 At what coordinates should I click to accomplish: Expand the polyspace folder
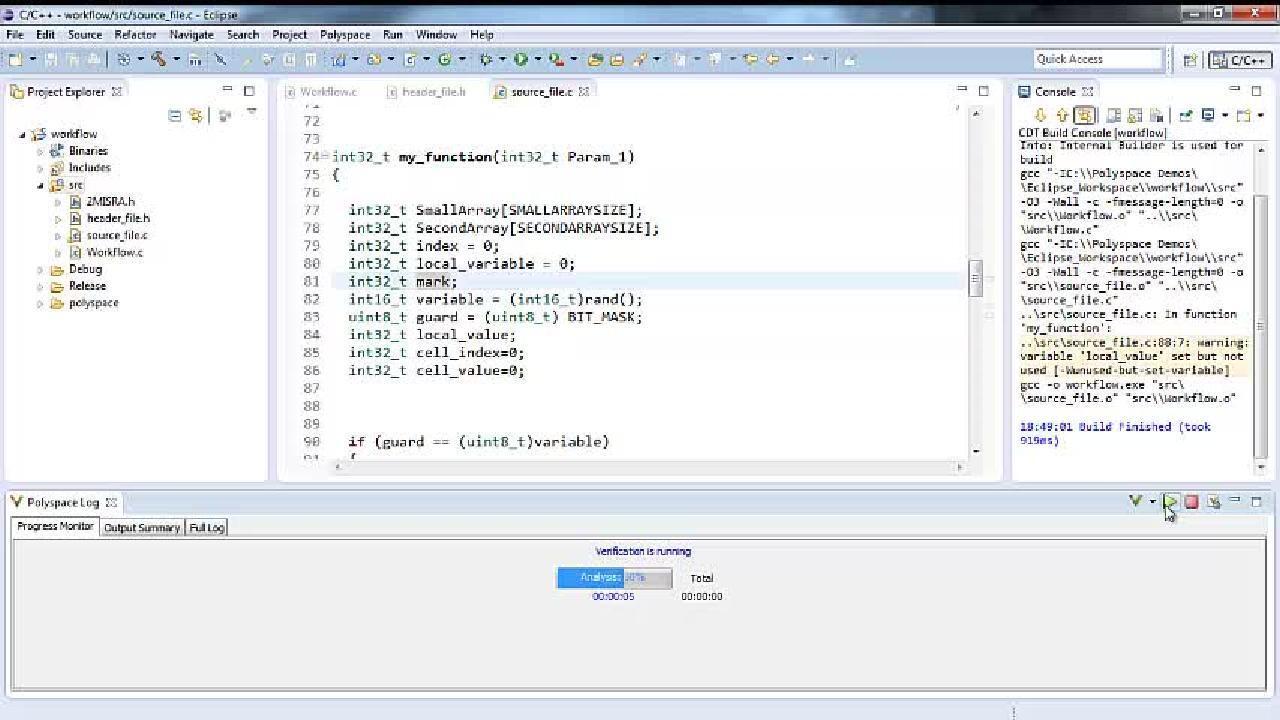tap(41, 303)
